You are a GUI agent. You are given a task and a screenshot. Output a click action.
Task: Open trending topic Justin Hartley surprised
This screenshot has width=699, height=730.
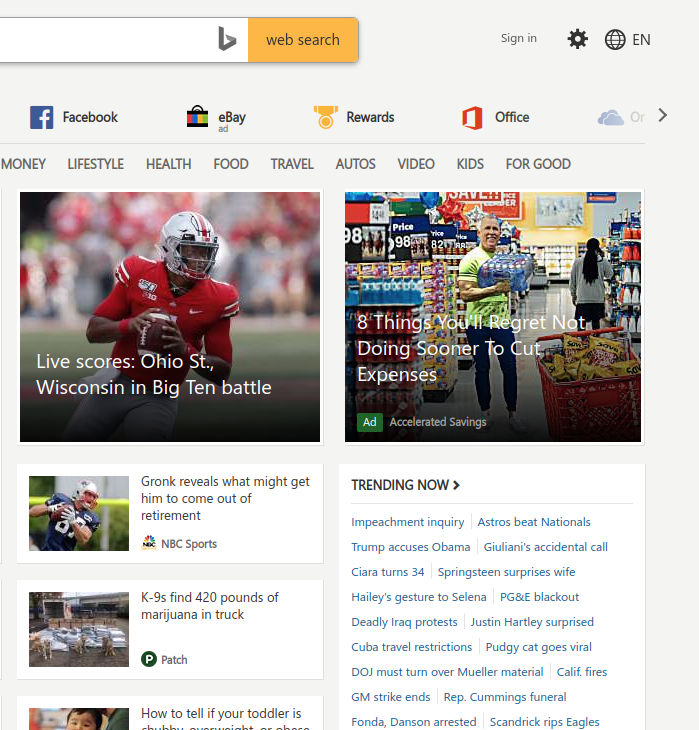coord(532,622)
